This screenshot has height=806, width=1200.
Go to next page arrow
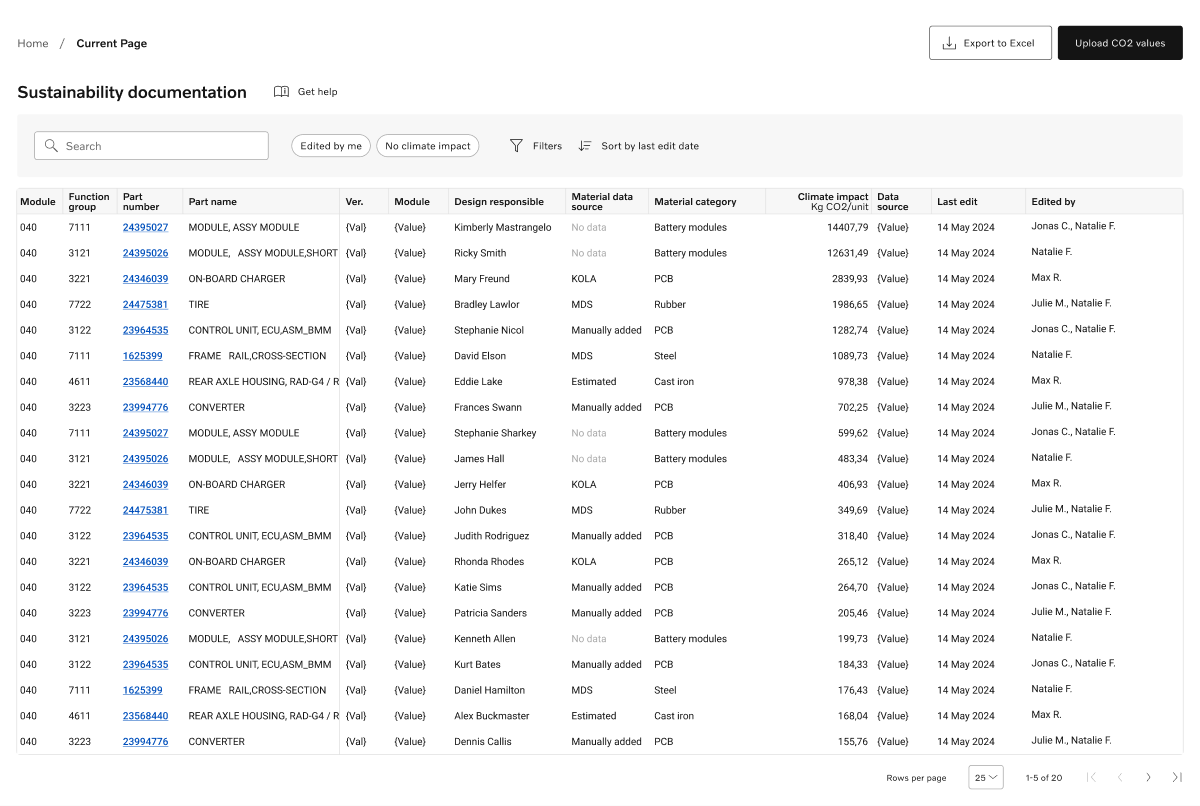(1148, 777)
